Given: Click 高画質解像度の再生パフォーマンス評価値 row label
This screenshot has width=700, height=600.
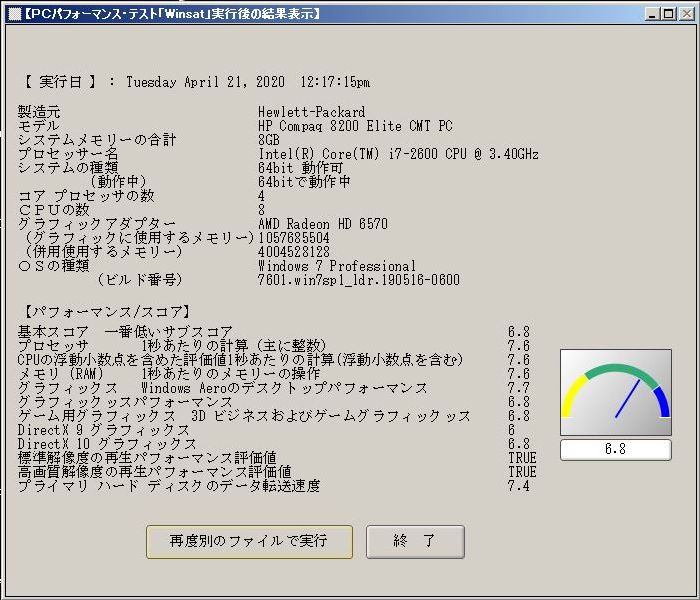Looking at the screenshot, I should (154, 471).
